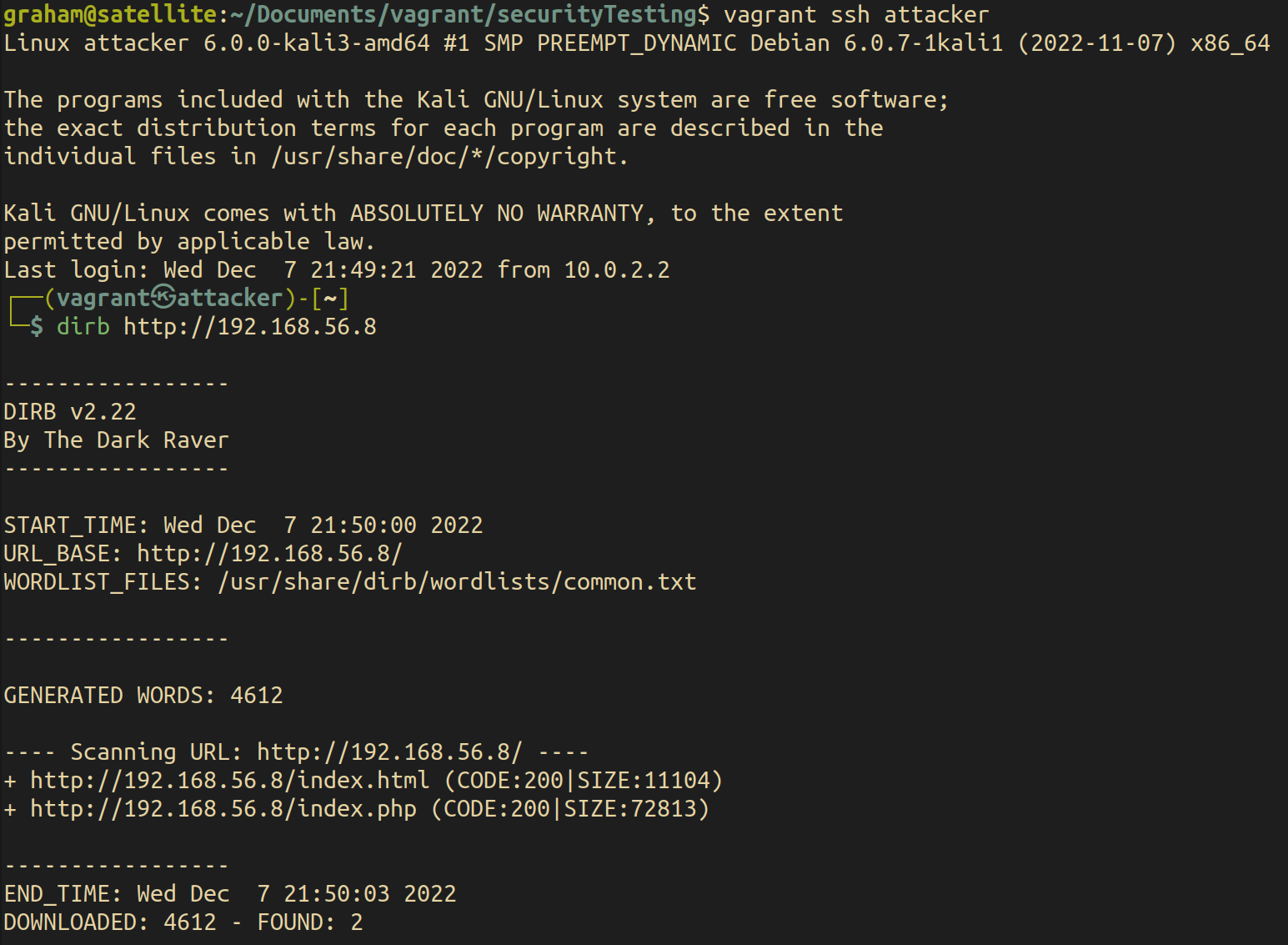Open the index.php URL in scan results
Image resolution: width=1288 pixels, height=945 pixels.
tap(223, 809)
